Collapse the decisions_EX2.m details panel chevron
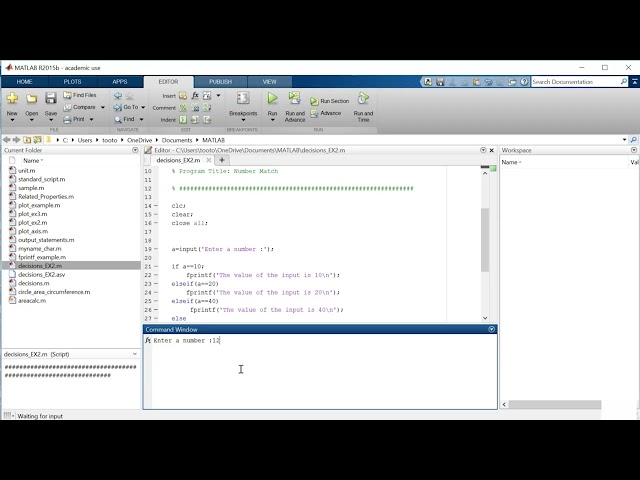Screen dimensions: 640x480 (135, 354)
